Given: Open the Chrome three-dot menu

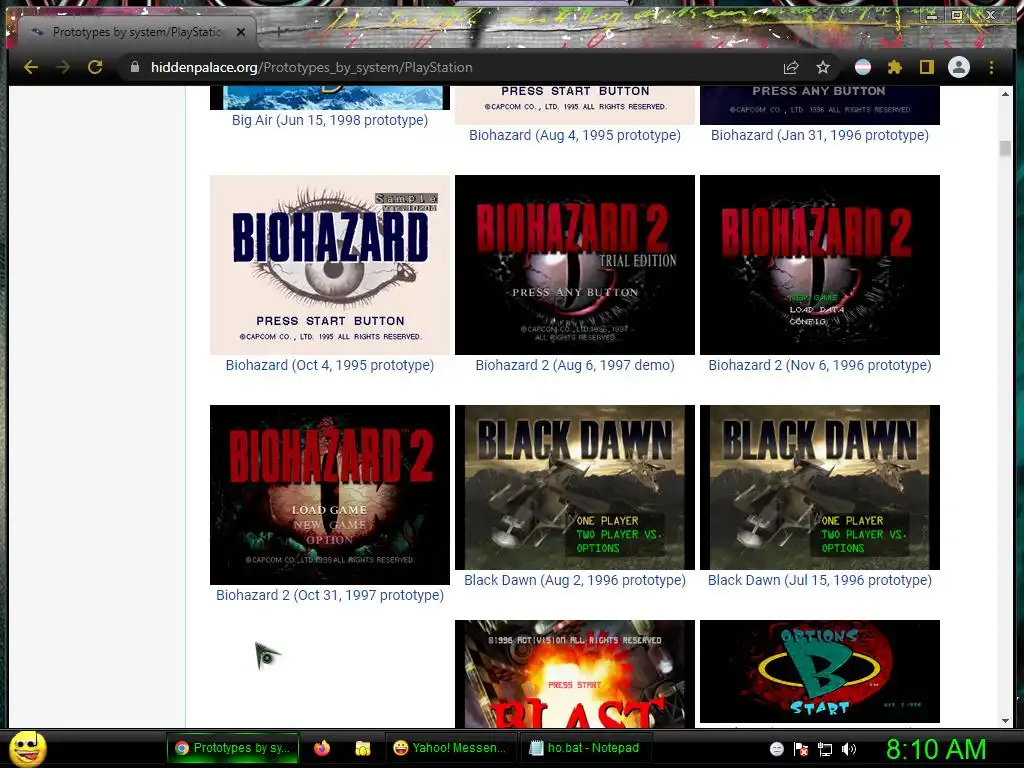Looking at the screenshot, I should (x=991, y=67).
